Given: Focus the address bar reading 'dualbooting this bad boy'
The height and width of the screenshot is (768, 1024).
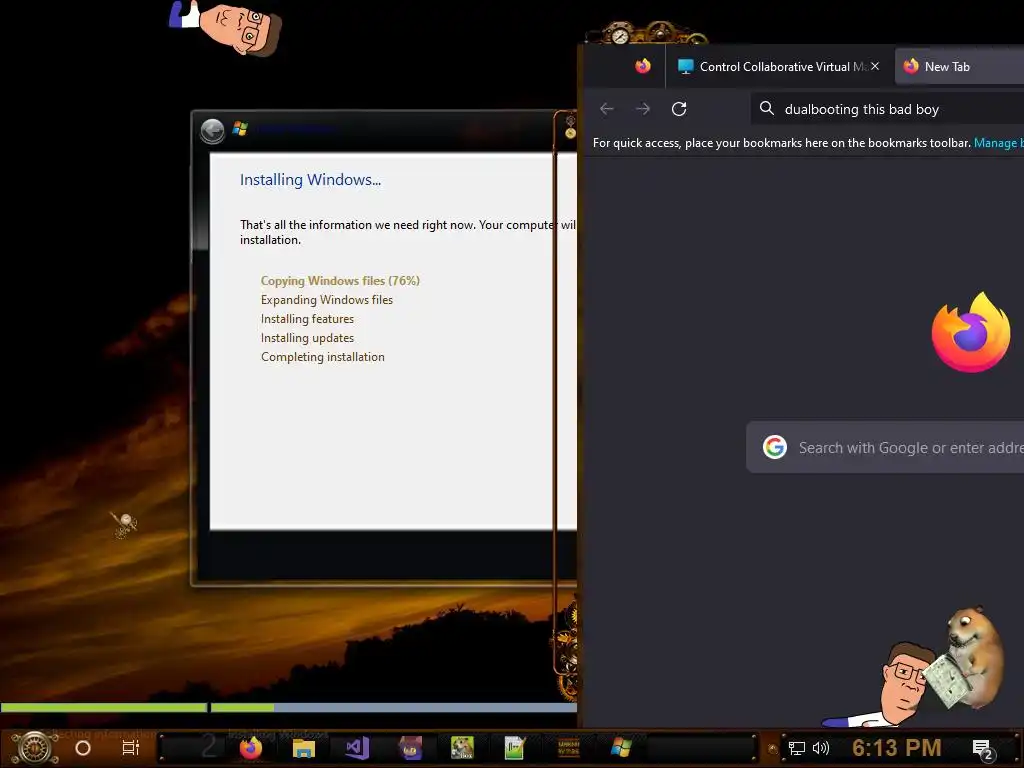Looking at the screenshot, I should tap(888, 109).
